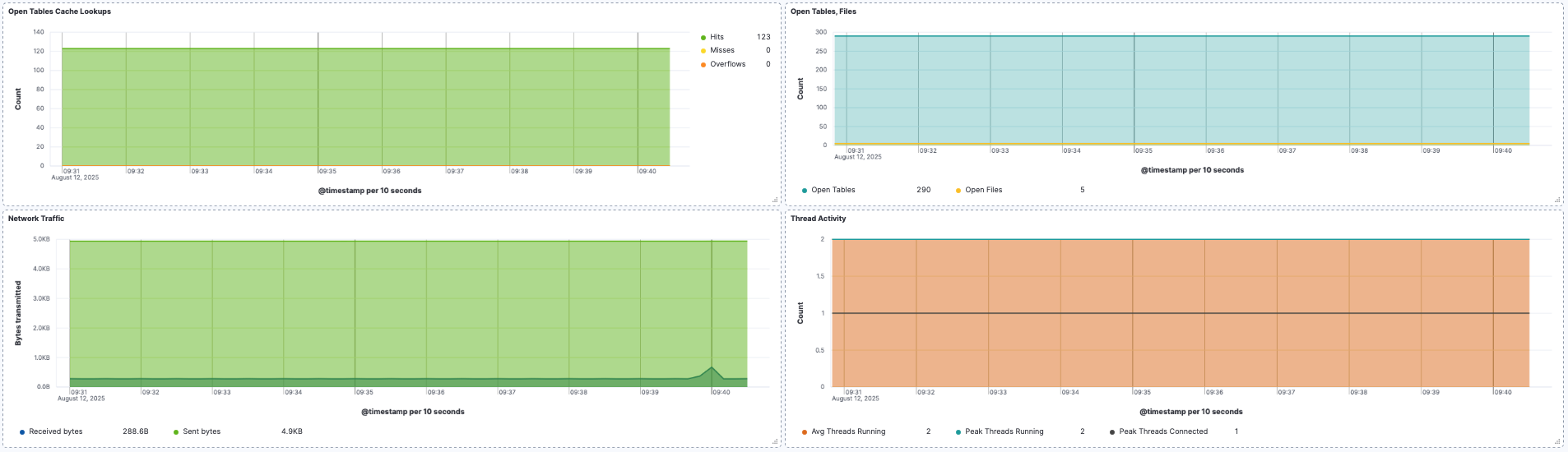Toggle the Open Tables series label

click(833, 190)
